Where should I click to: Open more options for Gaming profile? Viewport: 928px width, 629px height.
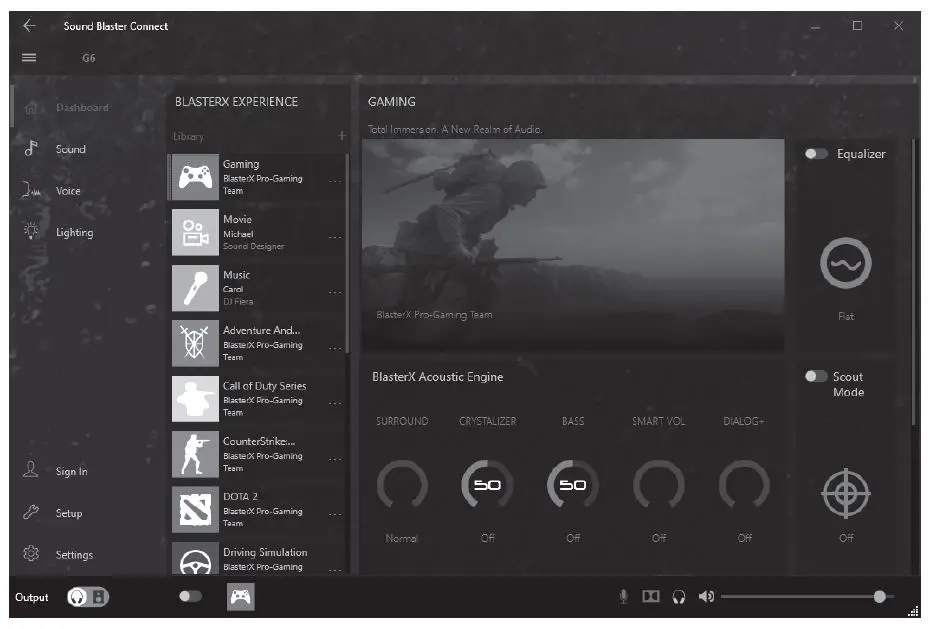tap(335, 182)
